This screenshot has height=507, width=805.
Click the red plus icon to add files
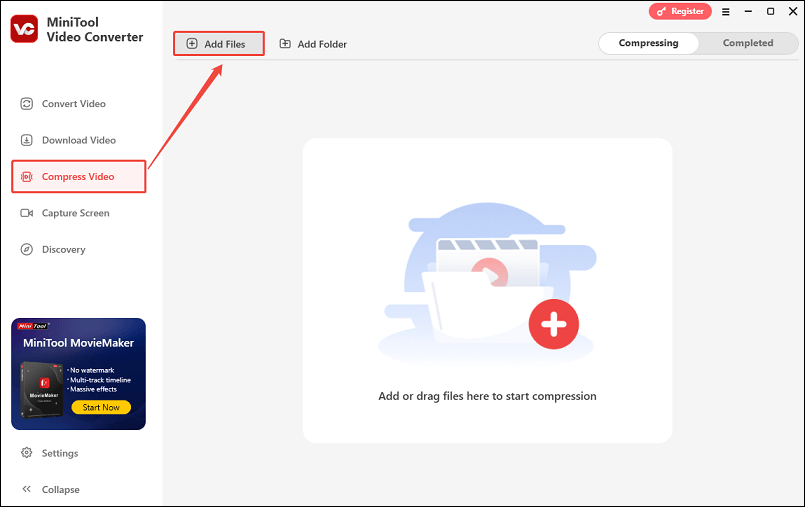tap(554, 324)
